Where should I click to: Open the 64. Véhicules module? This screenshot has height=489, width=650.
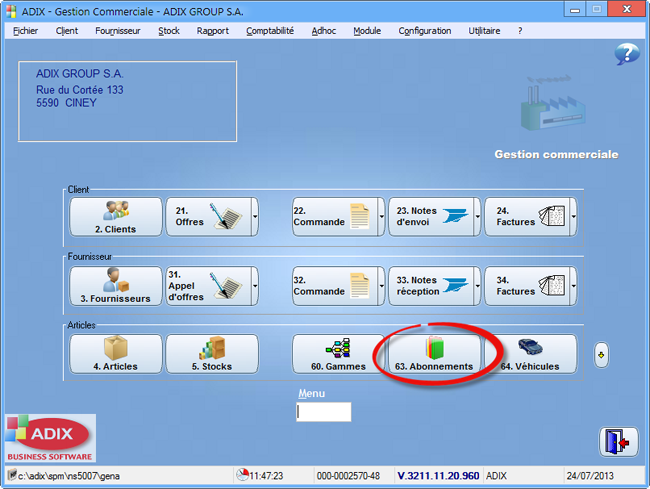pyautogui.click(x=531, y=354)
